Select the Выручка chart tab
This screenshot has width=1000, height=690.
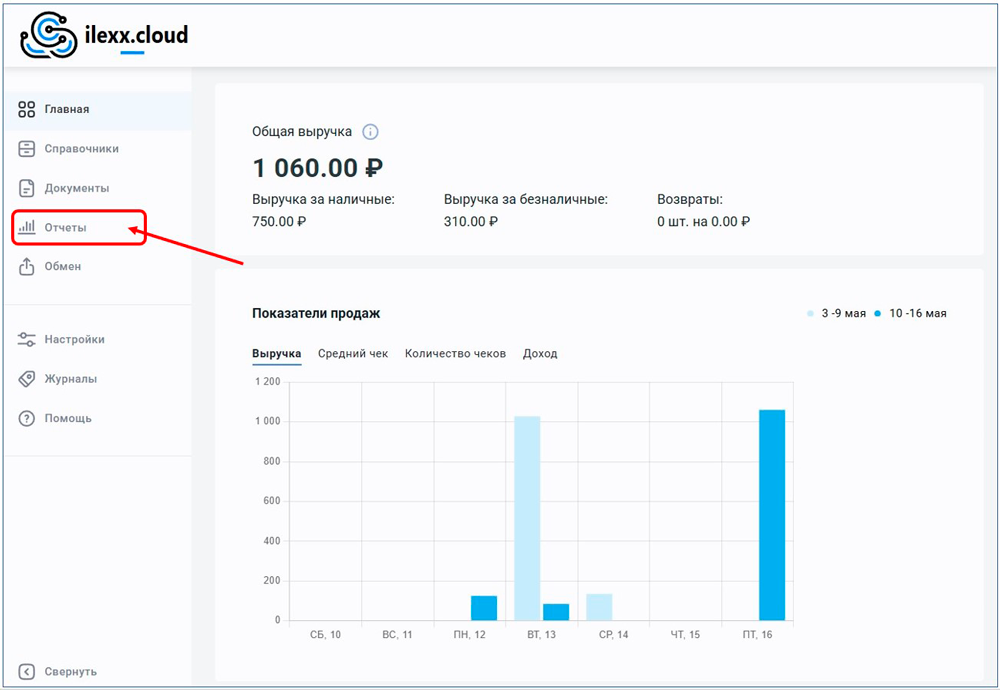click(x=277, y=354)
